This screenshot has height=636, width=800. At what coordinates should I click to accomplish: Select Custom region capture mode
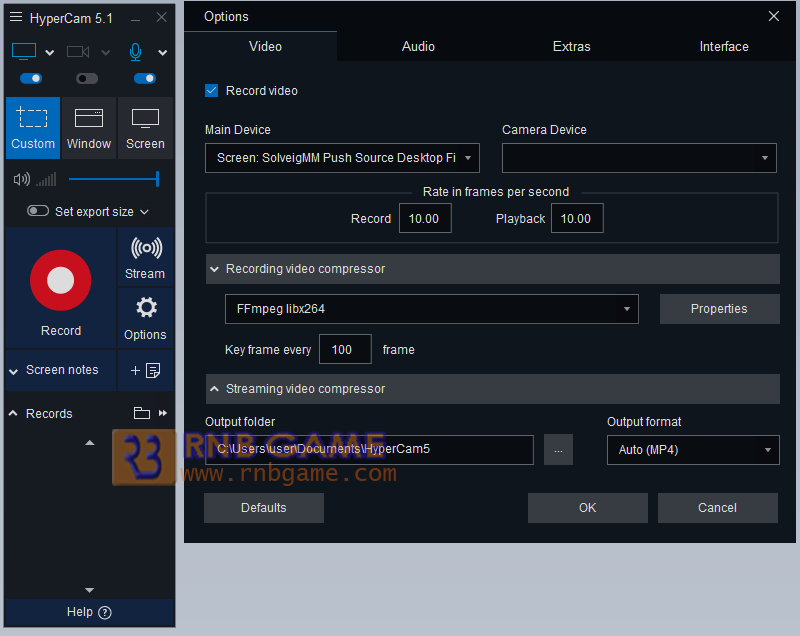coord(33,128)
